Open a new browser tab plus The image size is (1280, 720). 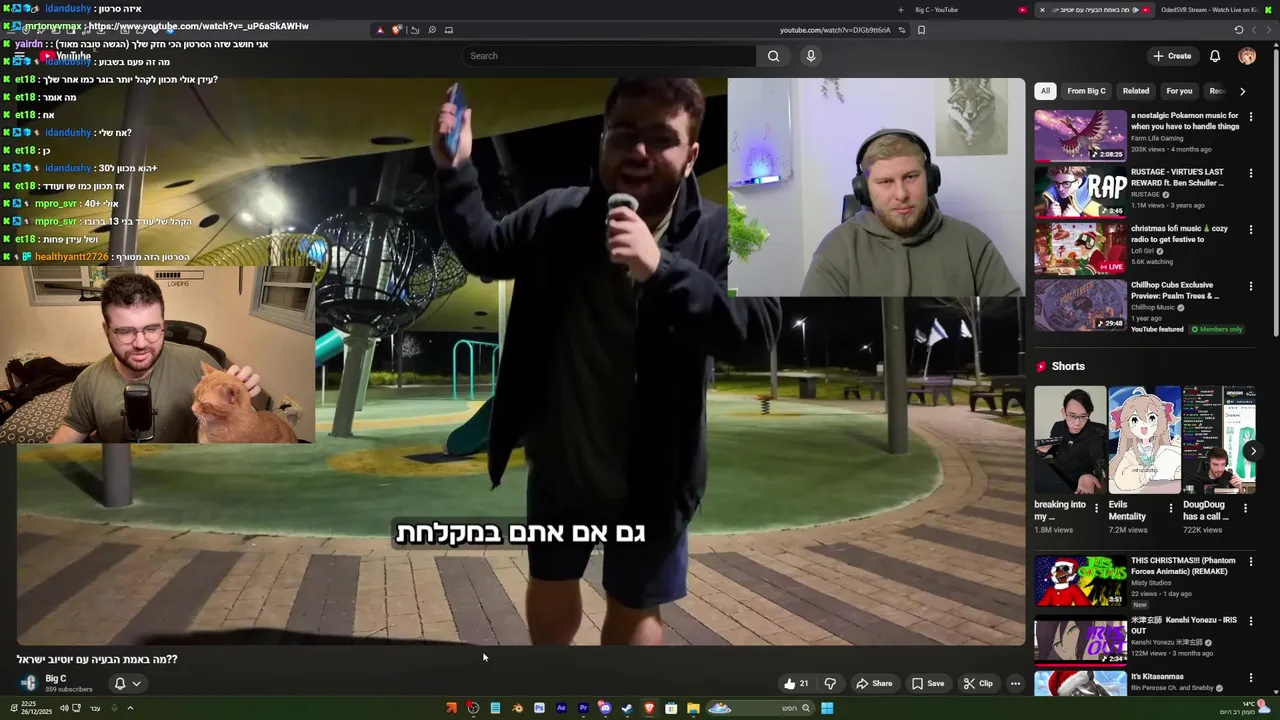[901, 10]
